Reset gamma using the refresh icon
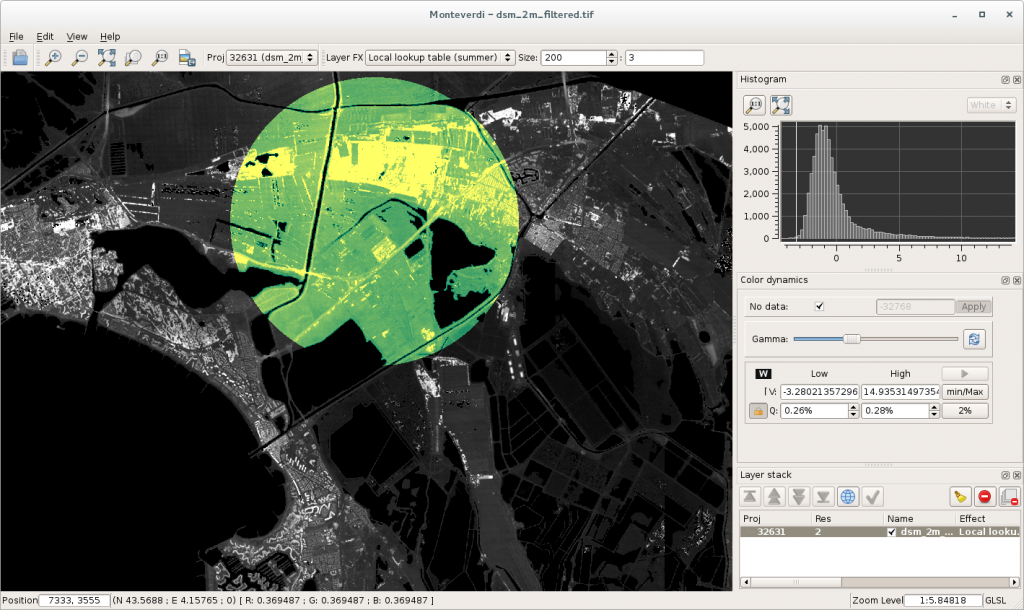 pyautogui.click(x=973, y=339)
